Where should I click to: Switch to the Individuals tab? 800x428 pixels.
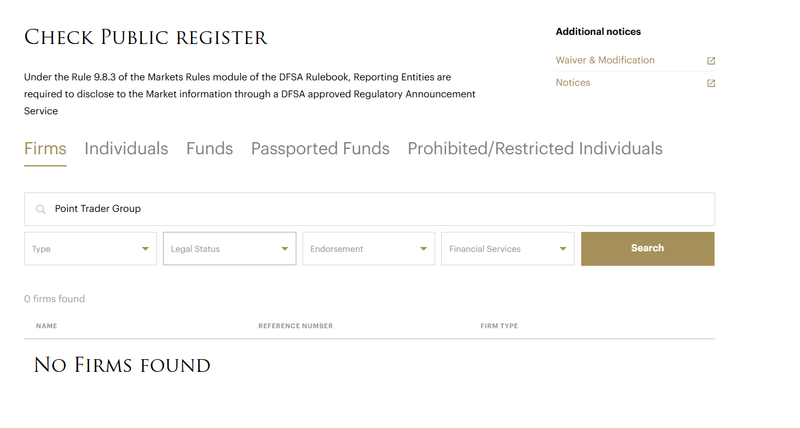click(x=126, y=148)
